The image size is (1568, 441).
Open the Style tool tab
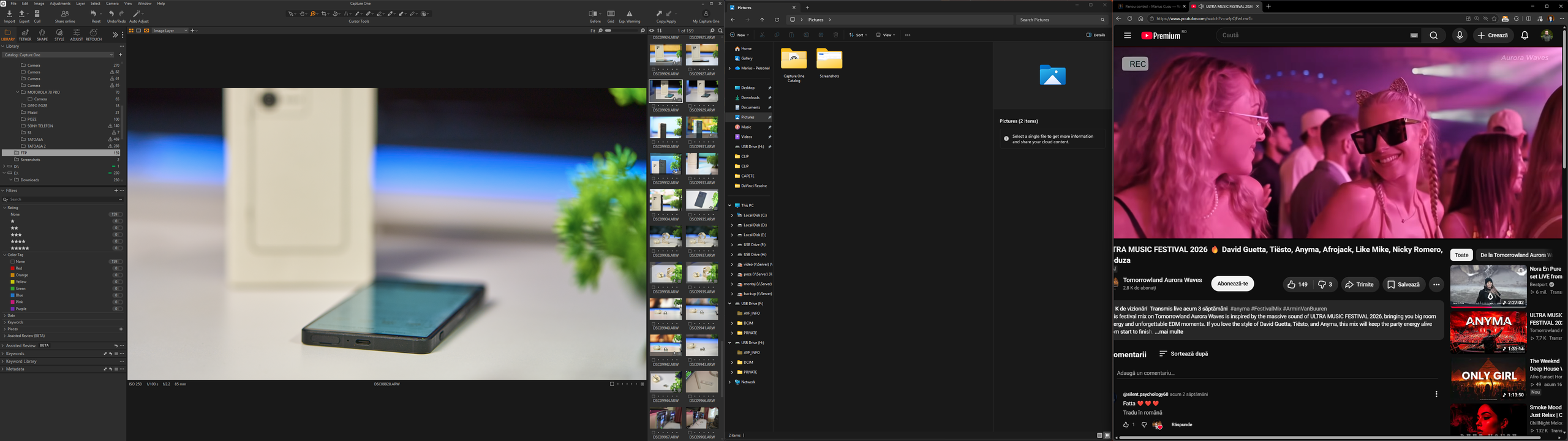pyautogui.click(x=59, y=35)
